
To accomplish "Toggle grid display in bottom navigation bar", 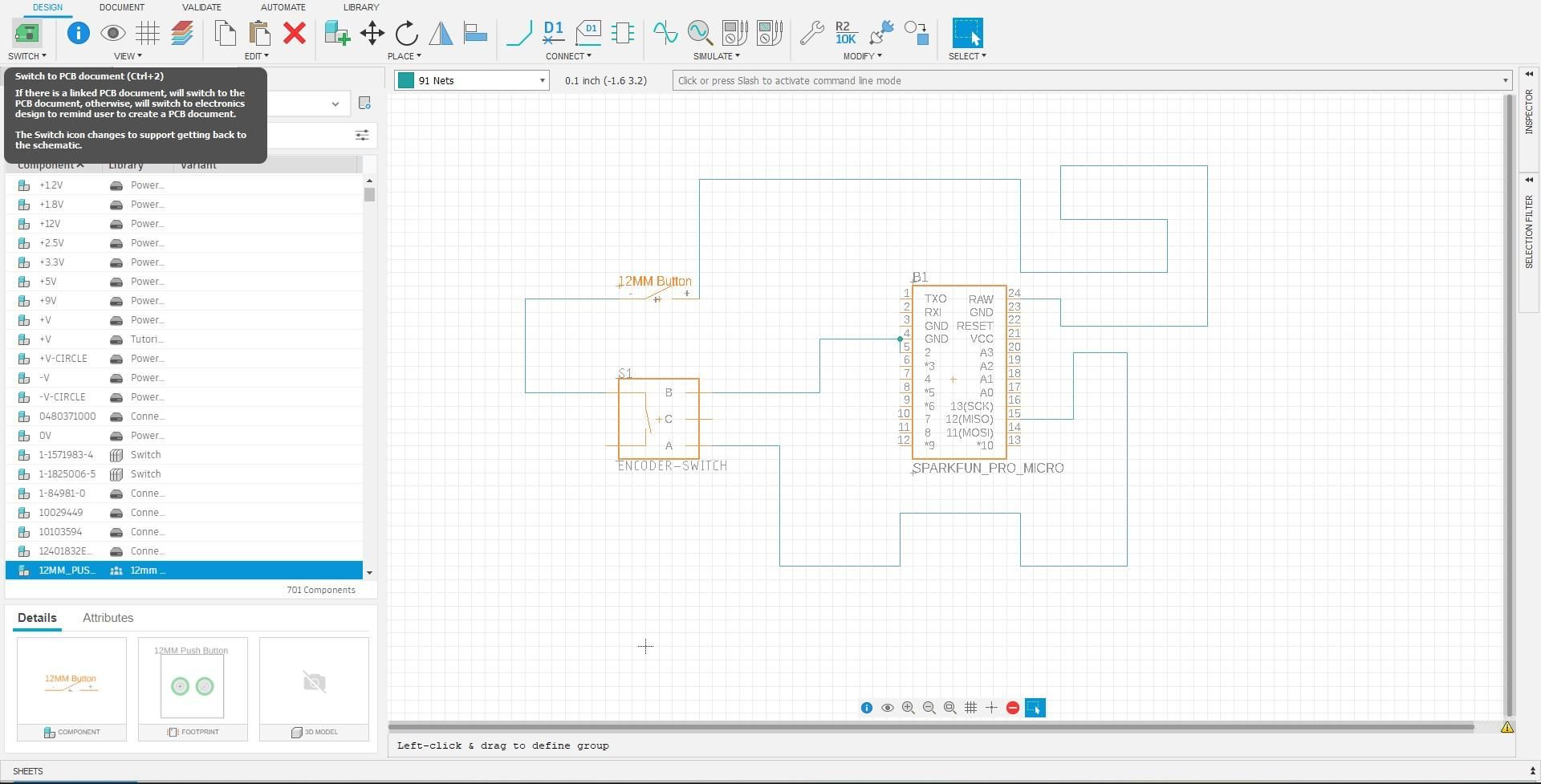I will pos(970,707).
